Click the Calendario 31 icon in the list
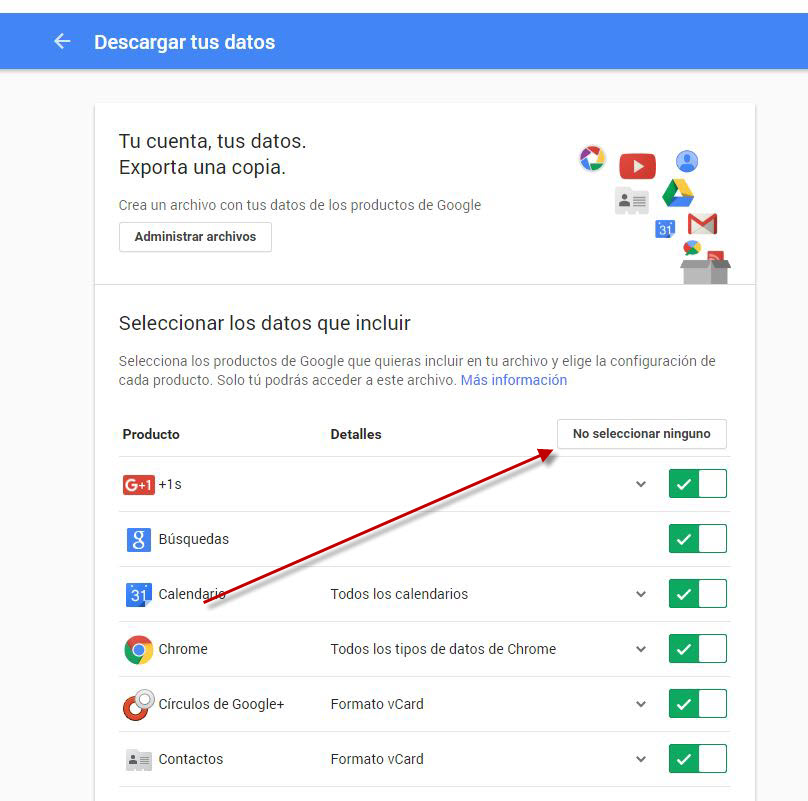Screen dimensions: 808x801 tap(139, 595)
